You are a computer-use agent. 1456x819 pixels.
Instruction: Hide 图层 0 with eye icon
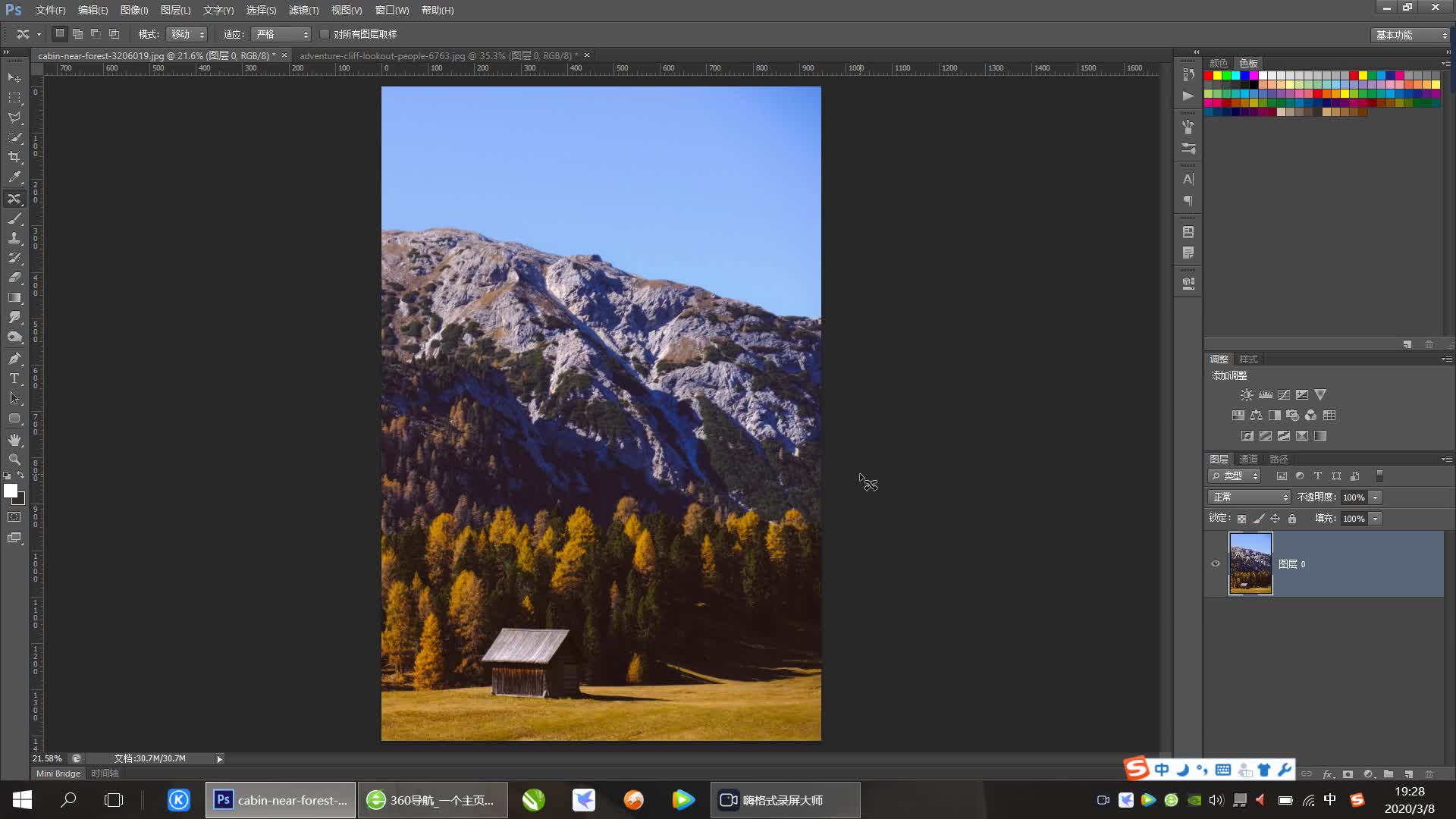1216,563
